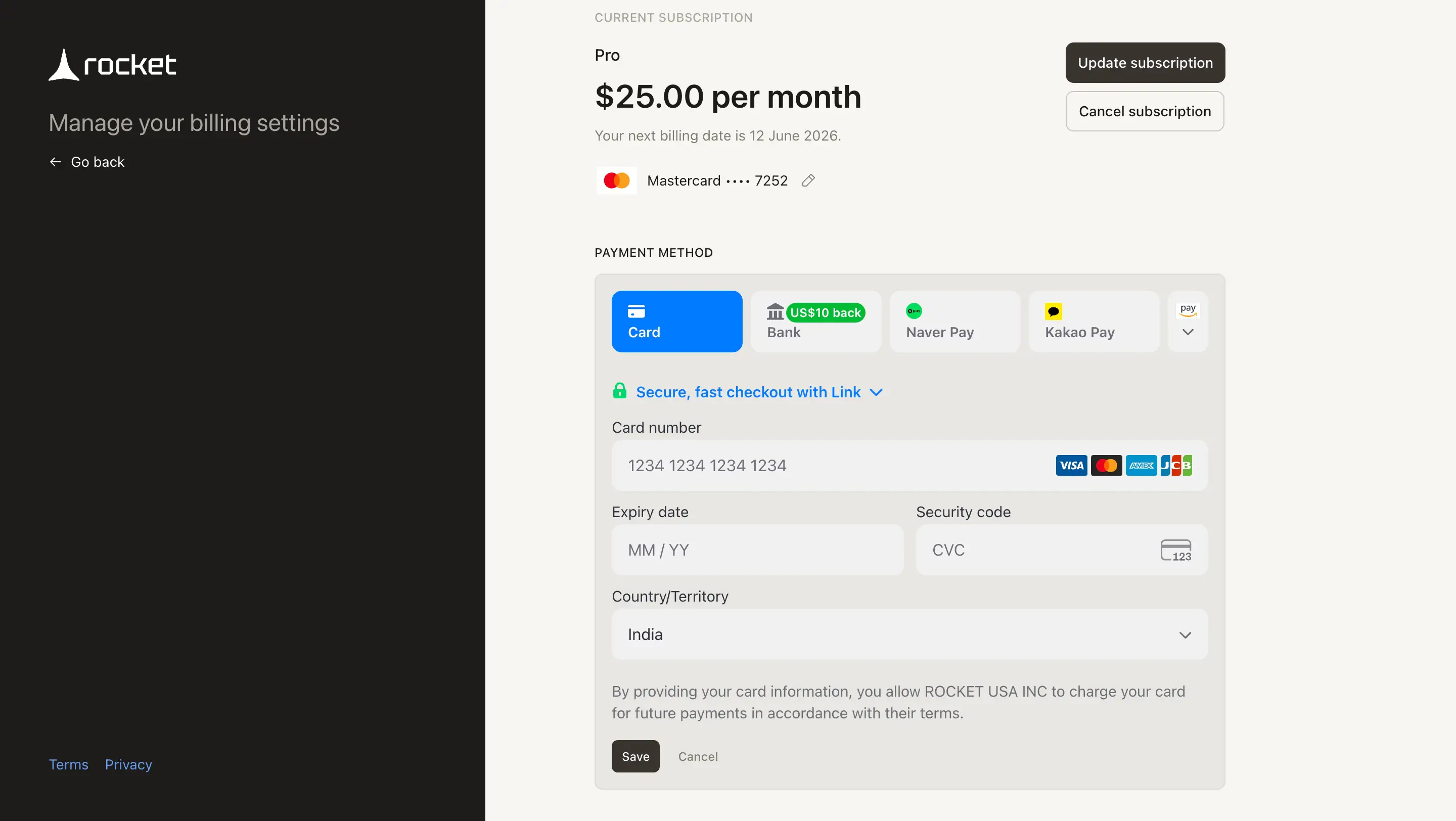Click the Mastercard logo next to saved card
1456x821 pixels.
pyautogui.click(x=616, y=181)
